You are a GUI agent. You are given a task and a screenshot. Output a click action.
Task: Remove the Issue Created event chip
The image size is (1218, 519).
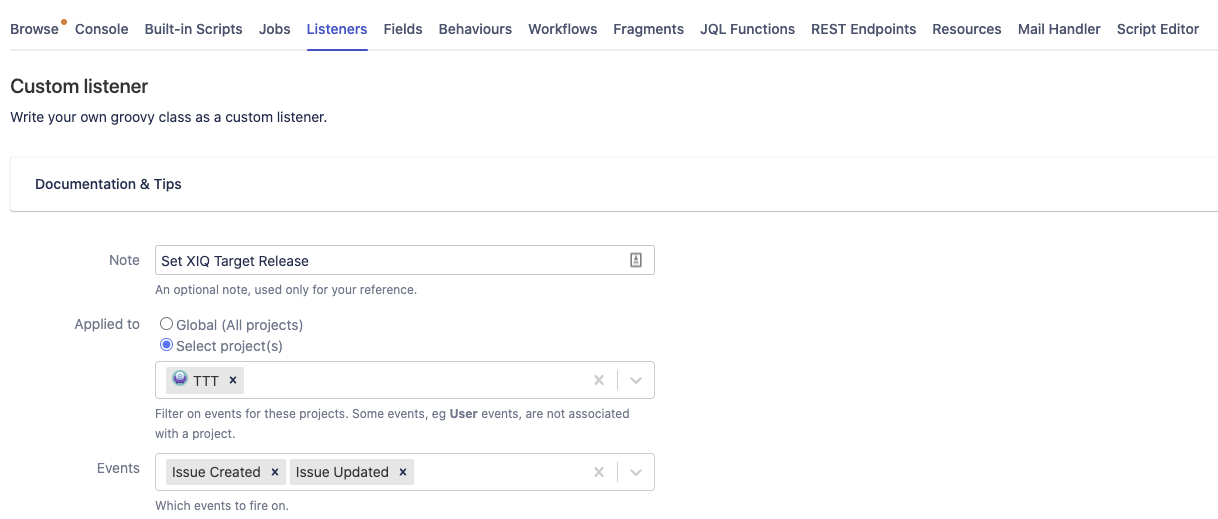(275, 472)
